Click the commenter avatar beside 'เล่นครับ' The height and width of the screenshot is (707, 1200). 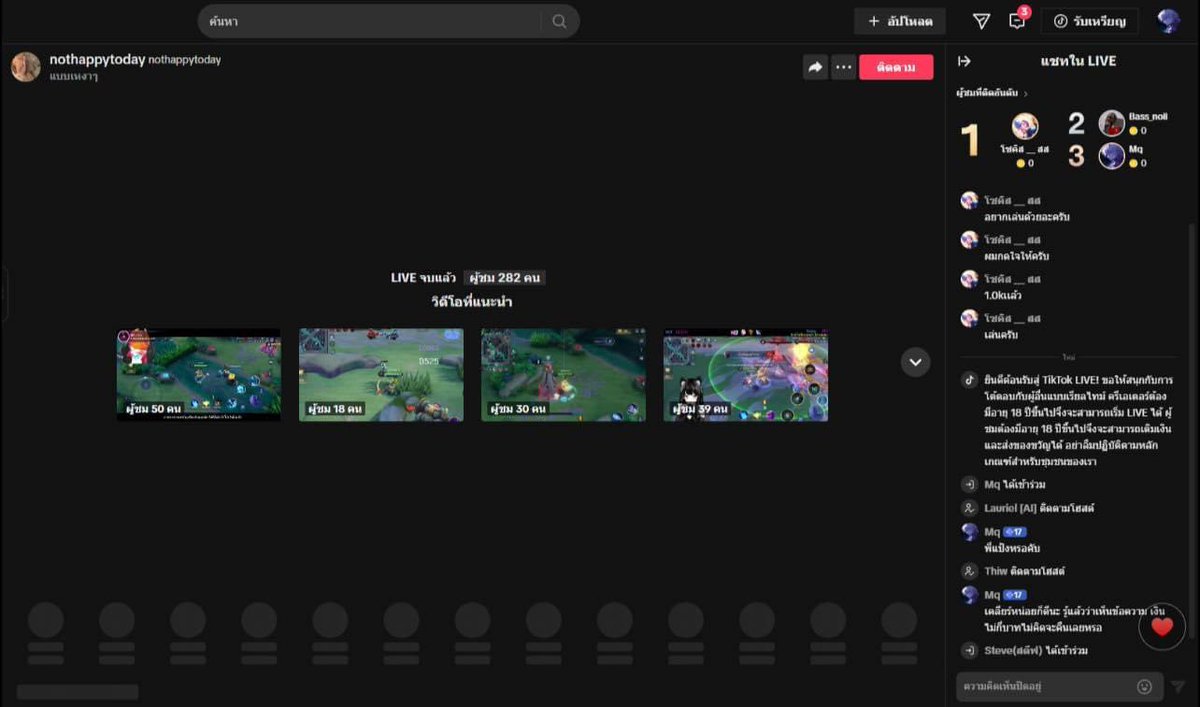point(969,319)
